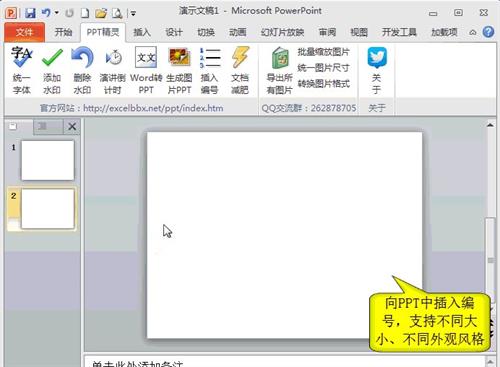Viewport: 500px width, 367px height.
Task: Close the slide thumbnail pane
Action: click(x=72, y=127)
